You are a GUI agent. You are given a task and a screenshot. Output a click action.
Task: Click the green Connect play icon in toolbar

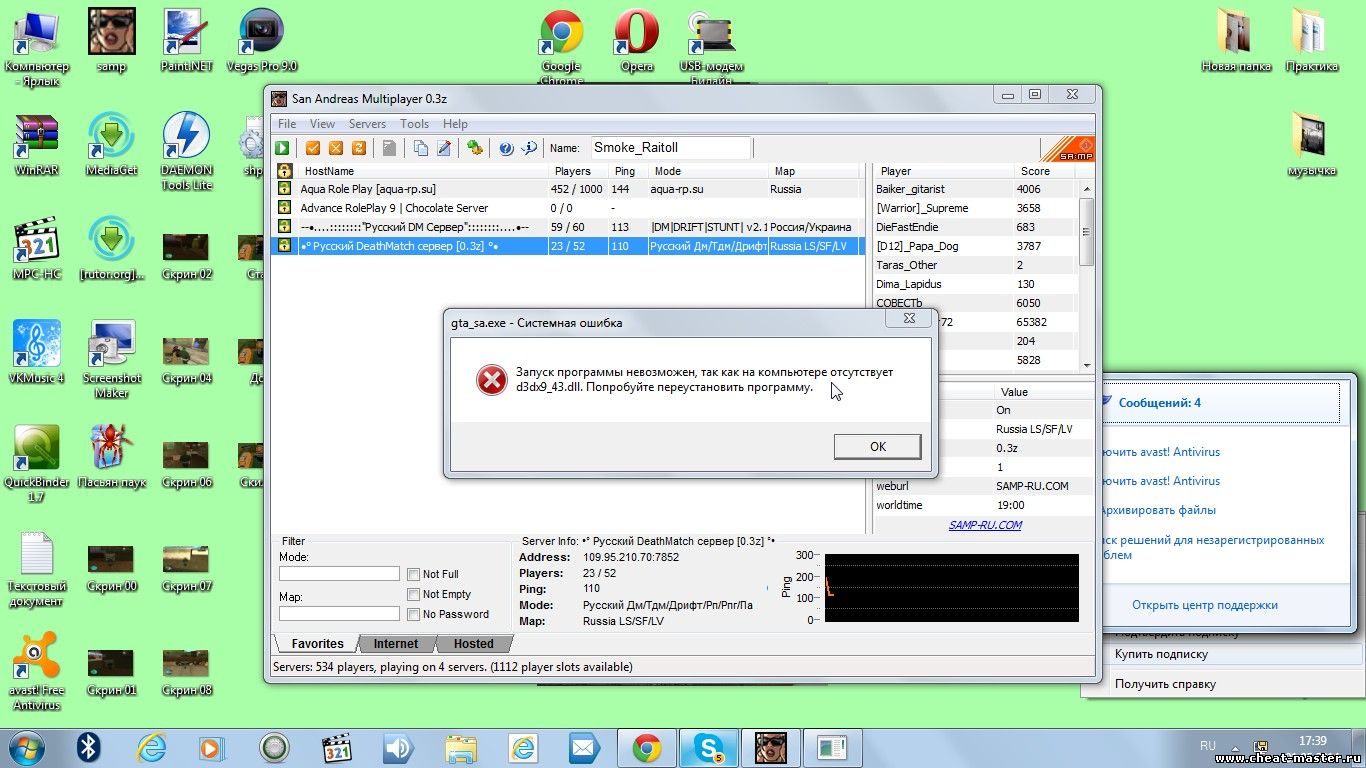click(283, 148)
